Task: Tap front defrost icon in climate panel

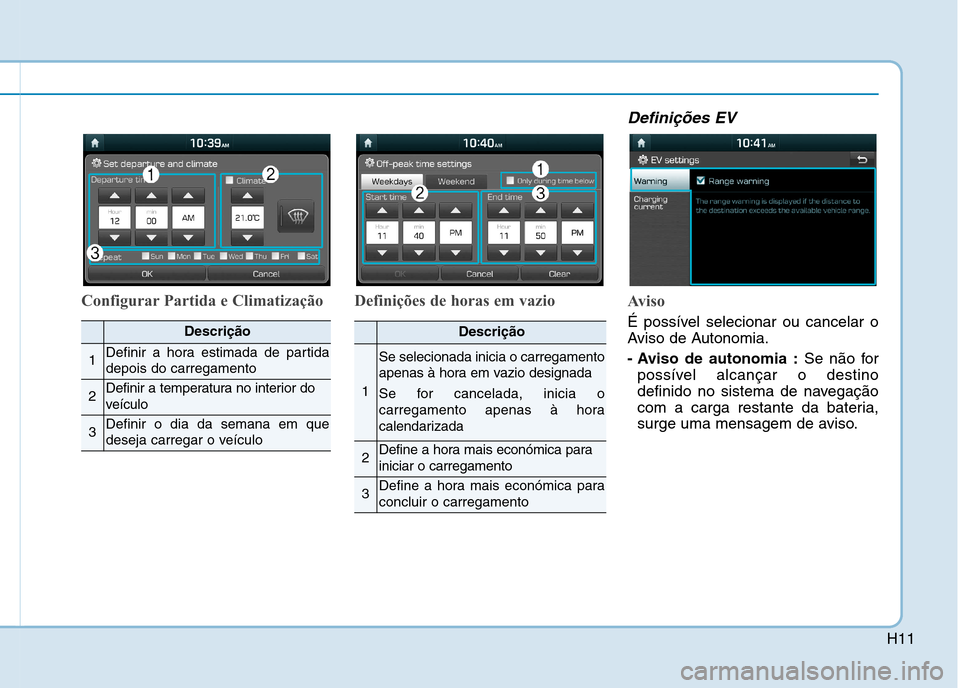Action: coord(297,216)
